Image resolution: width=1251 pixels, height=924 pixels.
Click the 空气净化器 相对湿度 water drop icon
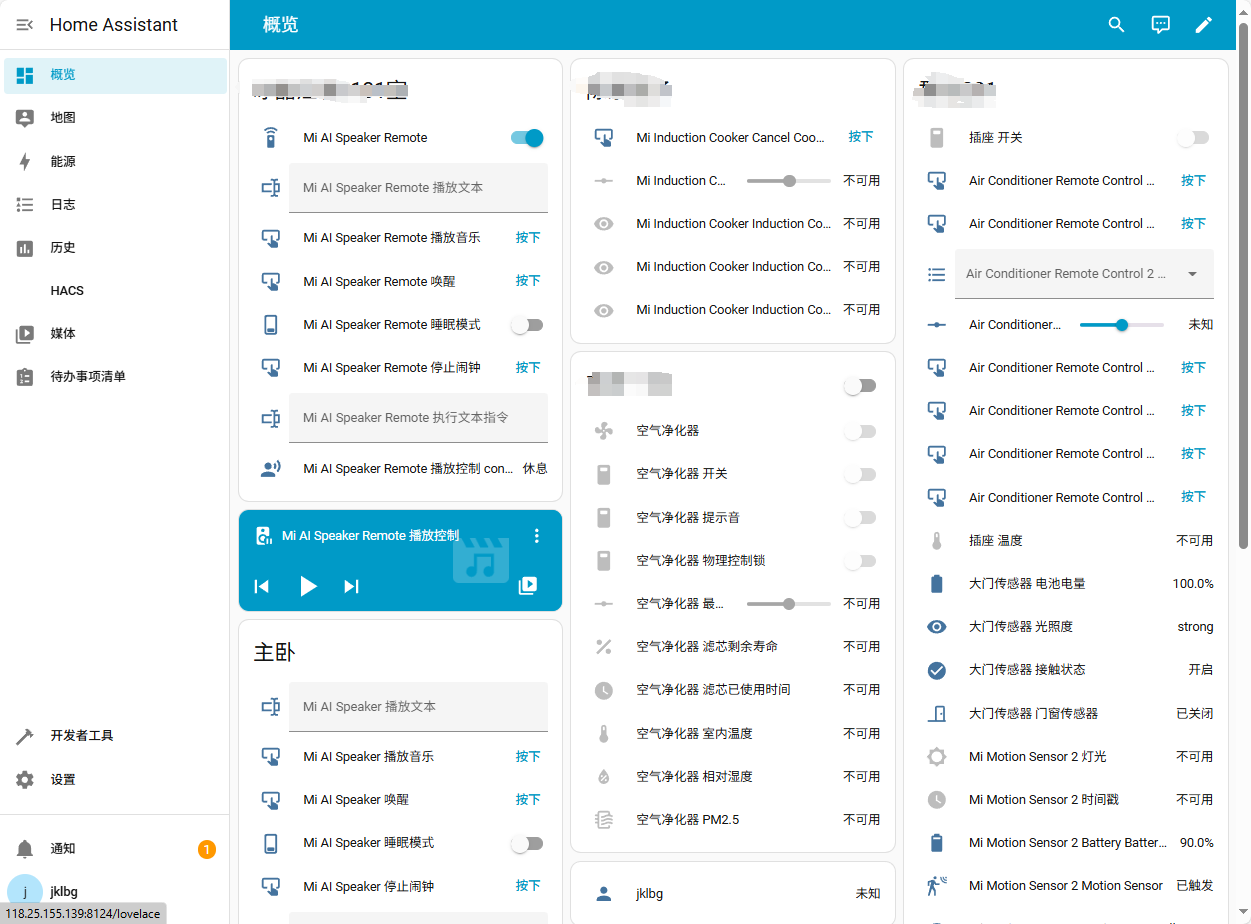pyautogui.click(x=604, y=776)
